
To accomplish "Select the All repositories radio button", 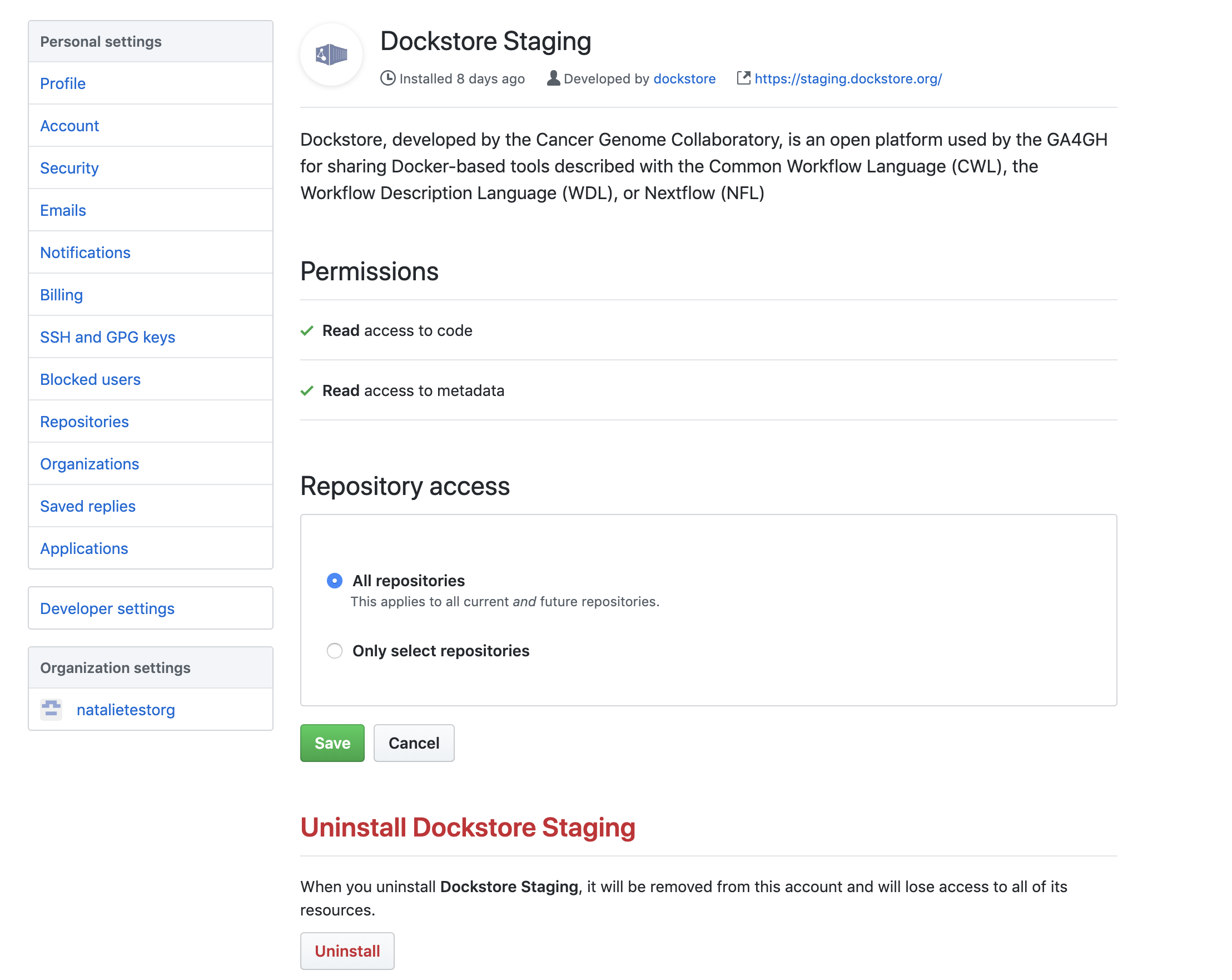I will pos(334,580).
